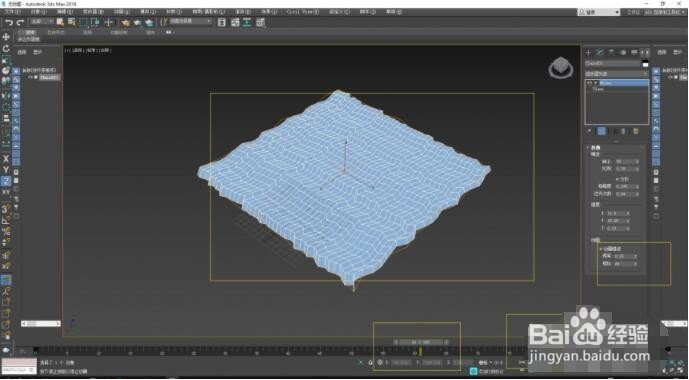The width and height of the screenshot is (689, 380).
Task: Click the ViewCube in the viewport
Action: [x=561, y=69]
